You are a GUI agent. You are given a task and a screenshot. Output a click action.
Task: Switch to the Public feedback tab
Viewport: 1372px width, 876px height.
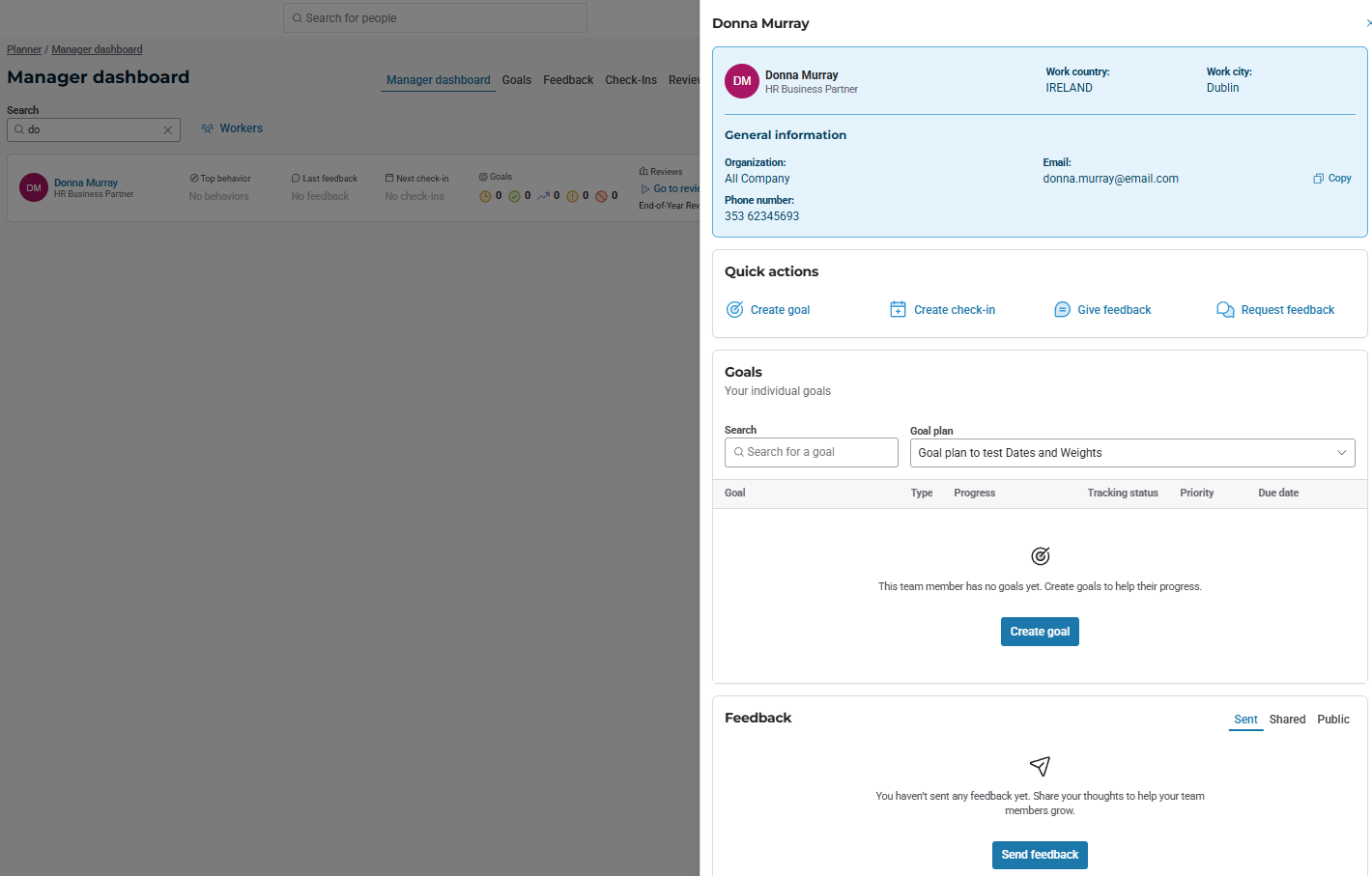coord(1333,720)
